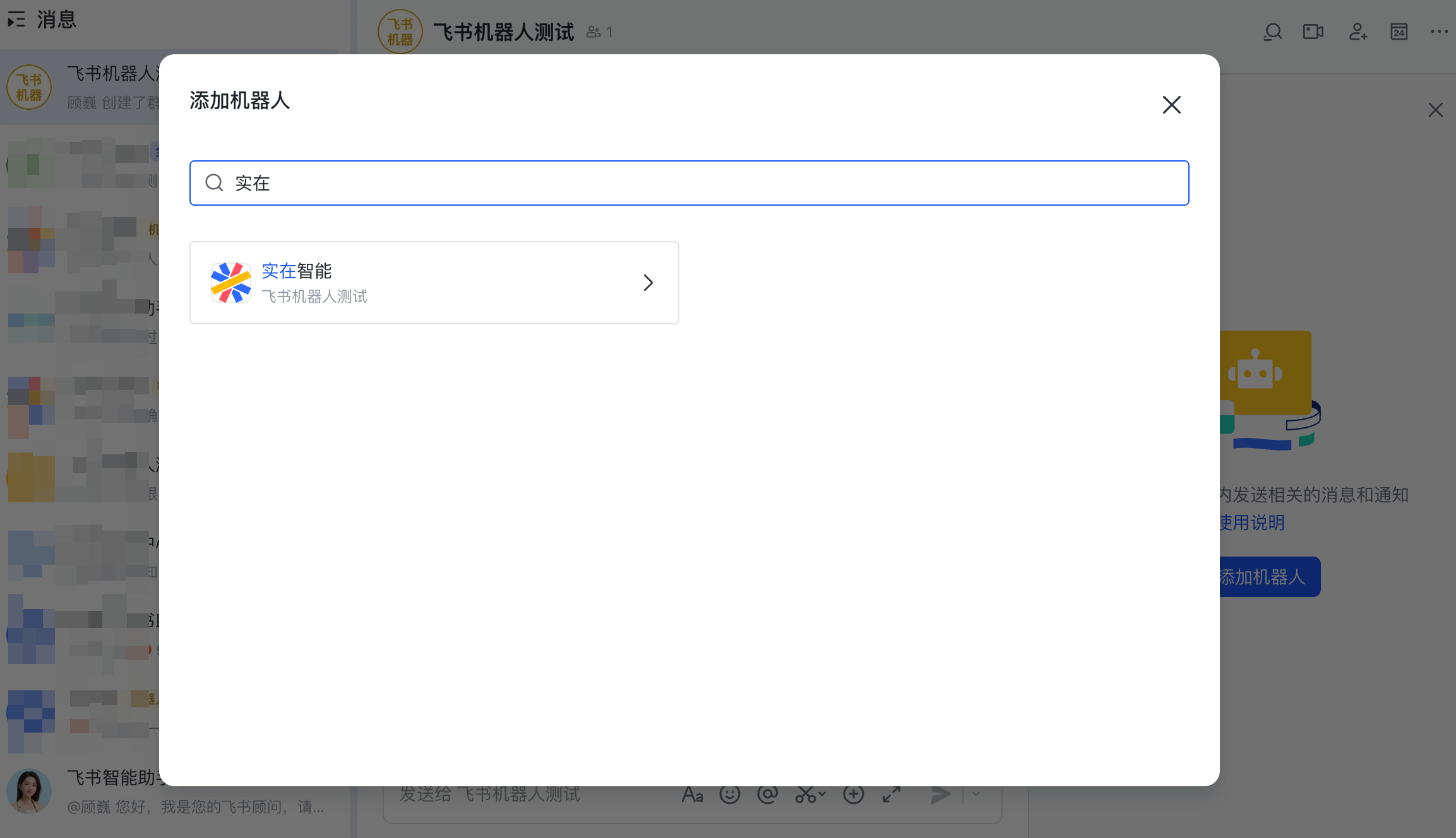Open the 使用说明 link

pyautogui.click(x=1252, y=522)
